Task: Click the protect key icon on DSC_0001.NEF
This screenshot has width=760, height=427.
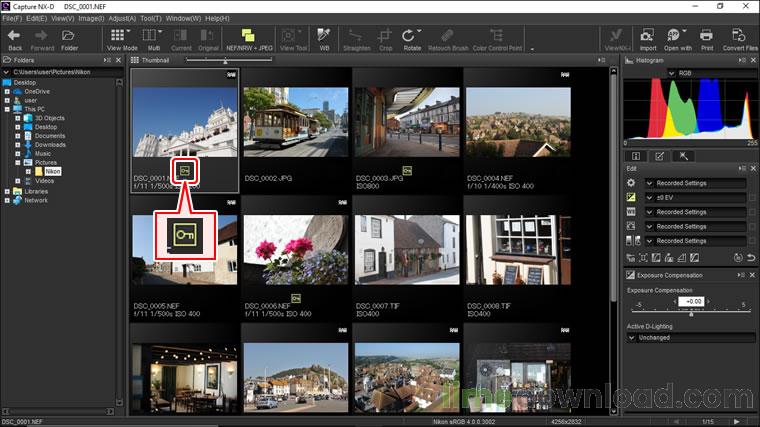Action: pyautogui.click(x=183, y=172)
